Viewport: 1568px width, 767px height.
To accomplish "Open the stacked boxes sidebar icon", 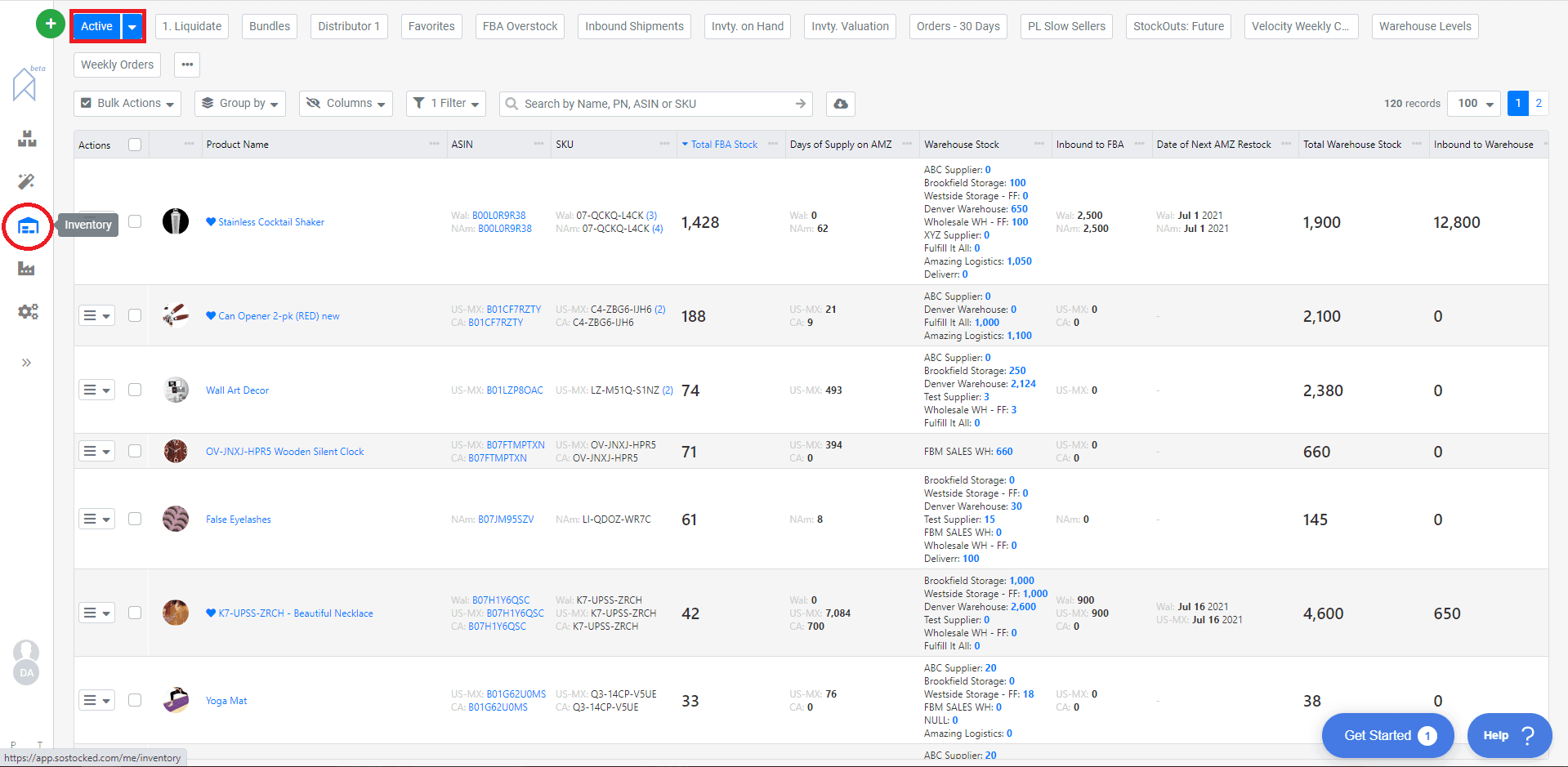I will (27, 139).
